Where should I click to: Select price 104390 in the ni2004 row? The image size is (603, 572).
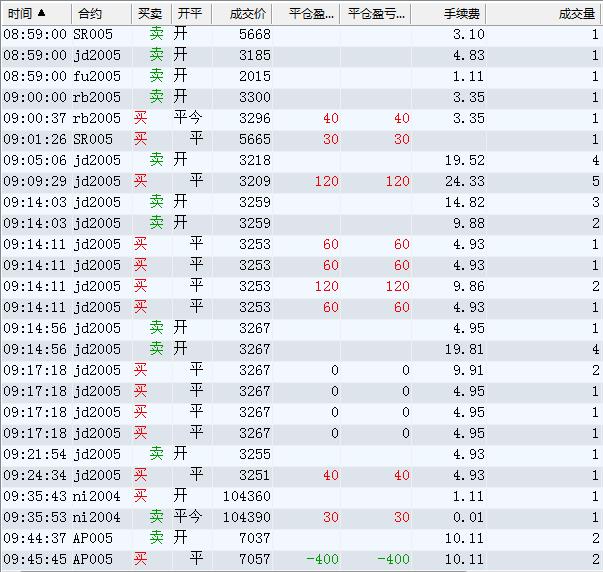(247, 517)
